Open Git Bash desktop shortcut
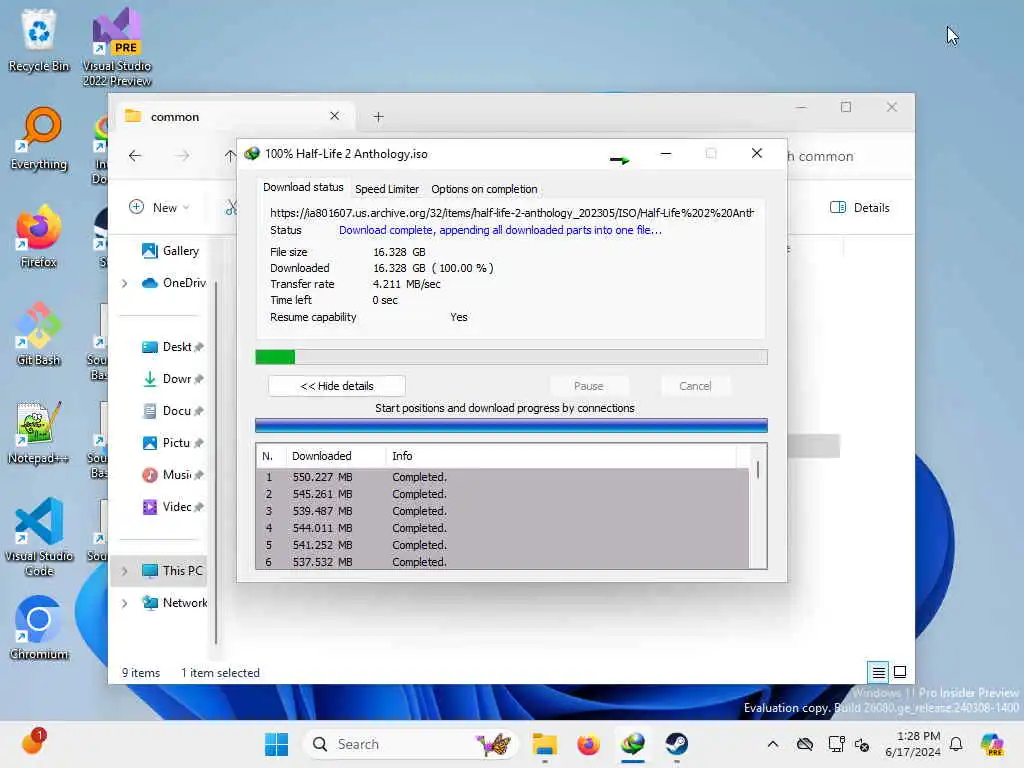 click(39, 334)
